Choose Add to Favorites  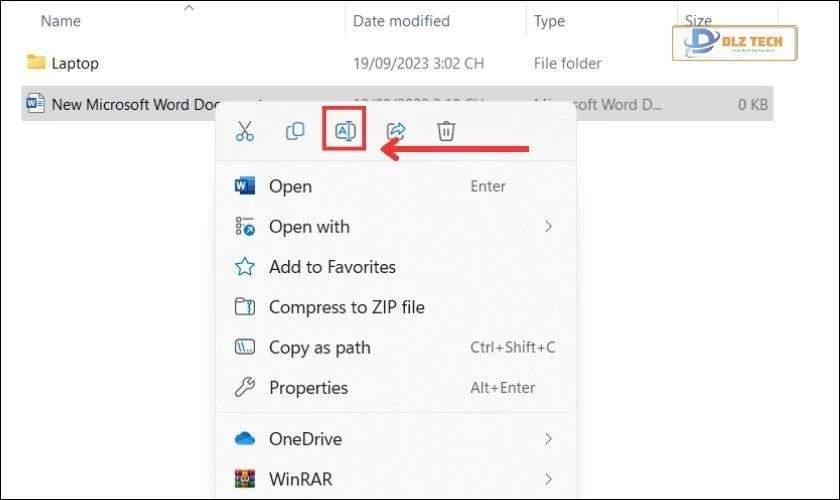point(332,267)
